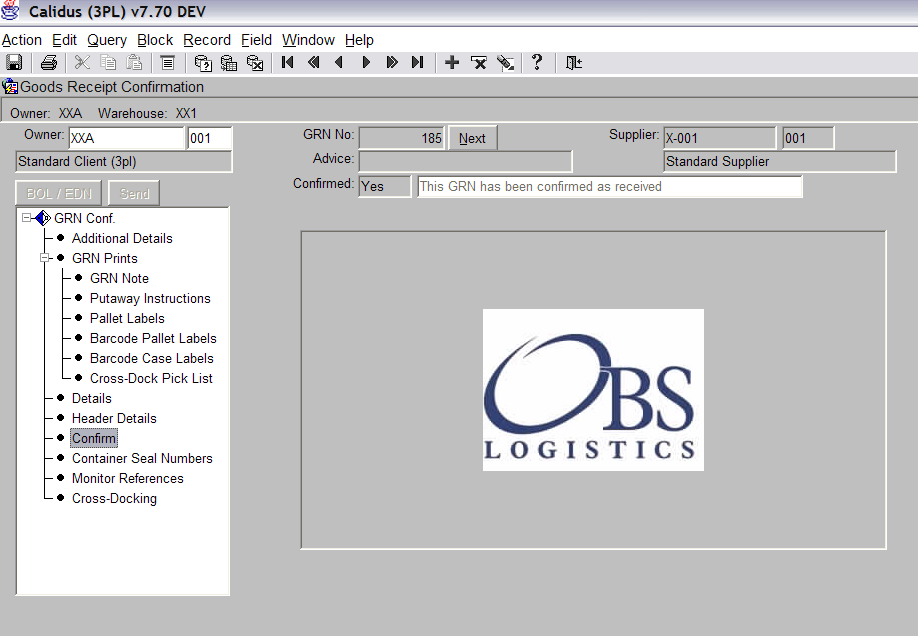This screenshot has width=921, height=641.
Task: Select the highlighted Confirm tree item
Action: click(94, 438)
